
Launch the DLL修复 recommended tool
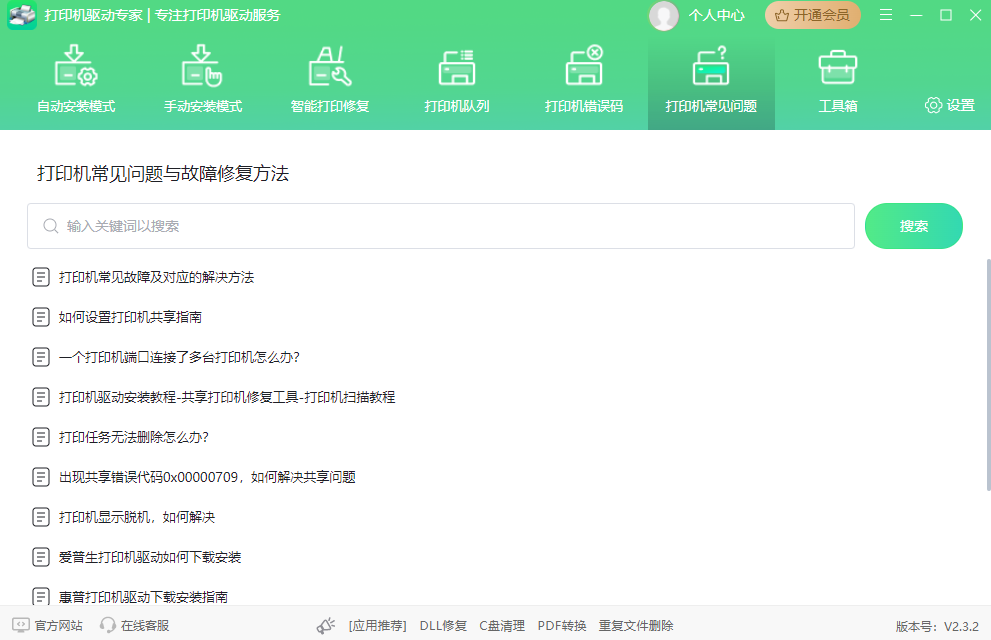[443, 625]
